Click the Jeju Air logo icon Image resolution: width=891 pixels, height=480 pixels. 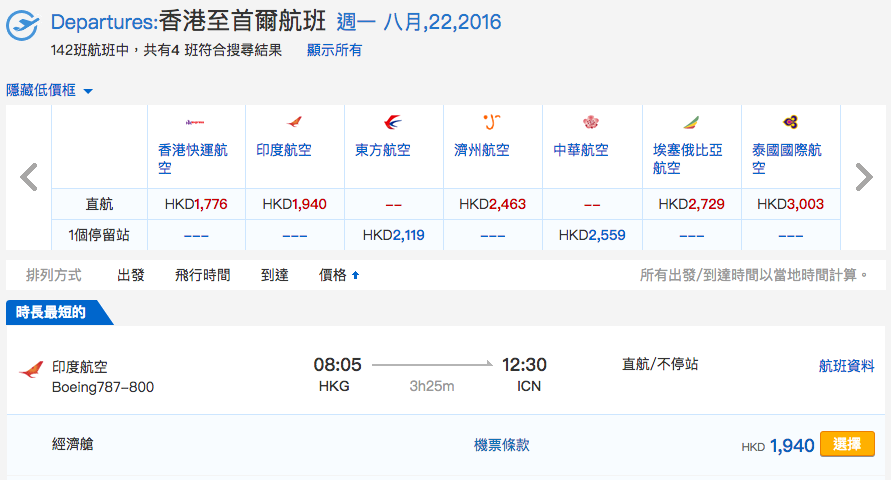pos(492,122)
